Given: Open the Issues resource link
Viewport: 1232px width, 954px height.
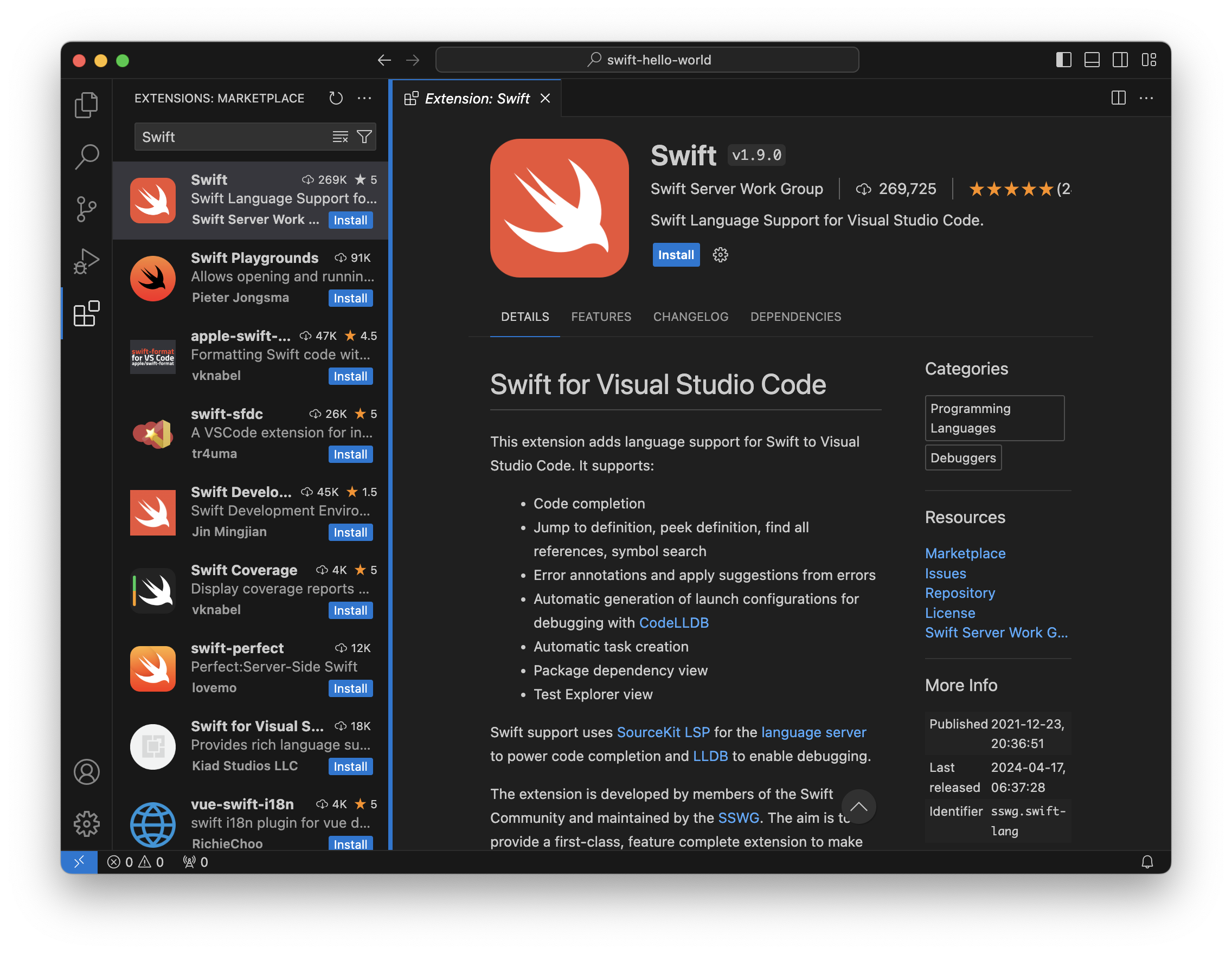Looking at the screenshot, I should 945,573.
